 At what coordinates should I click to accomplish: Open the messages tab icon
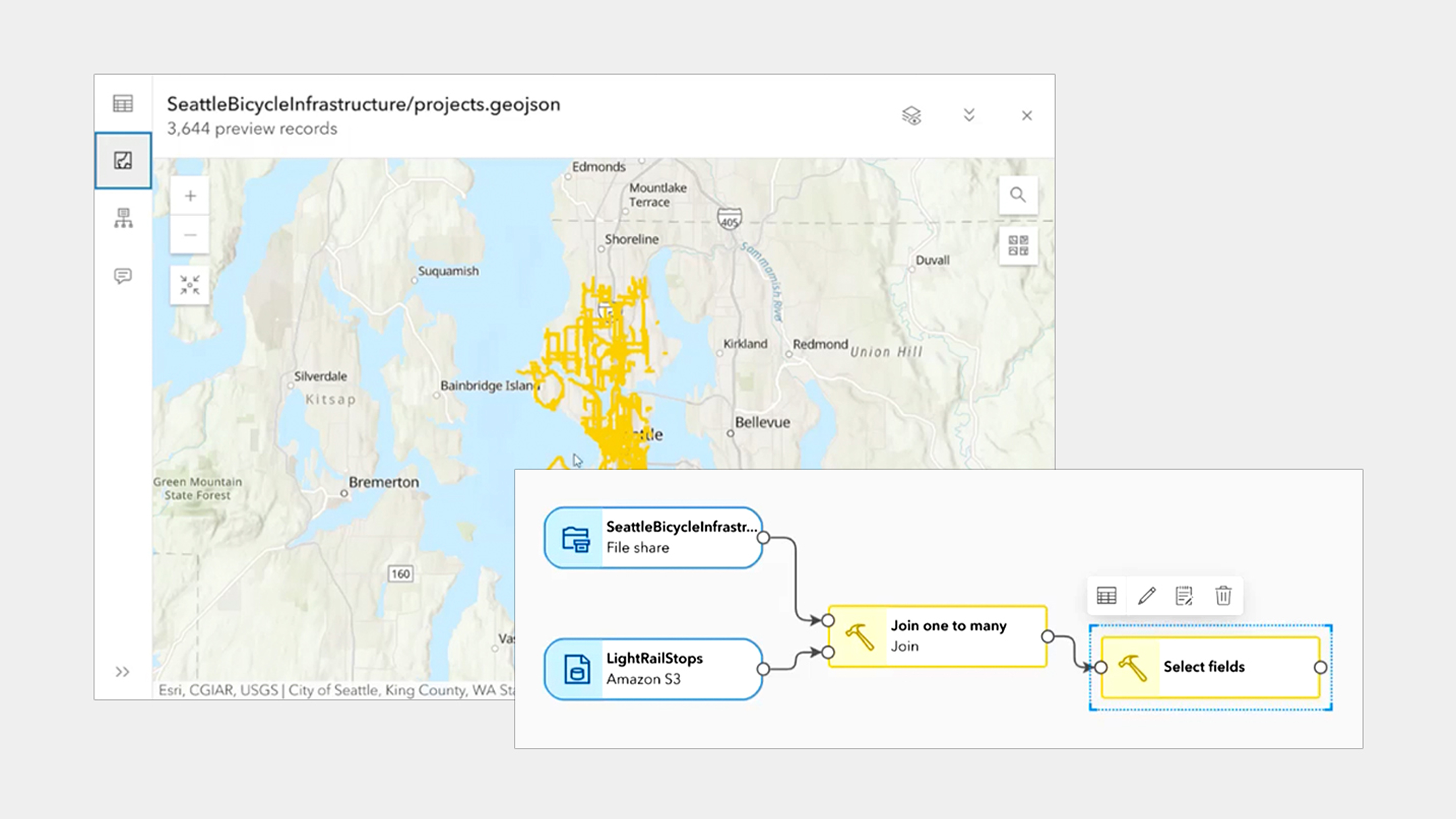[x=123, y=276]
